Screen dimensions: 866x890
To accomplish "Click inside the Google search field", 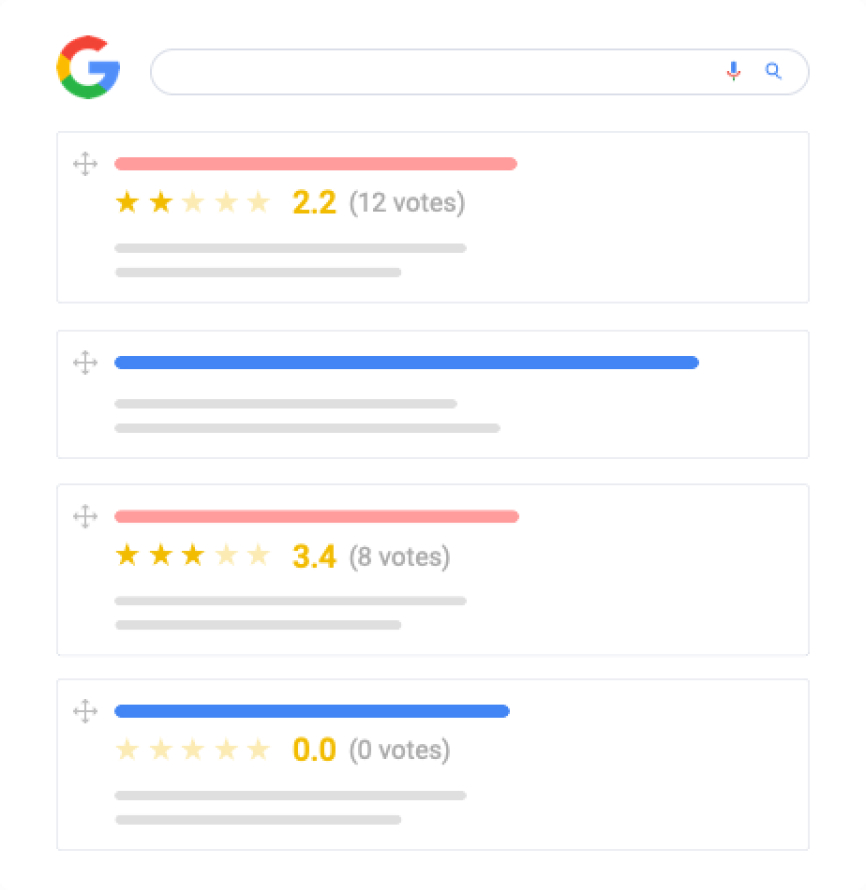I will coord(430,72).
